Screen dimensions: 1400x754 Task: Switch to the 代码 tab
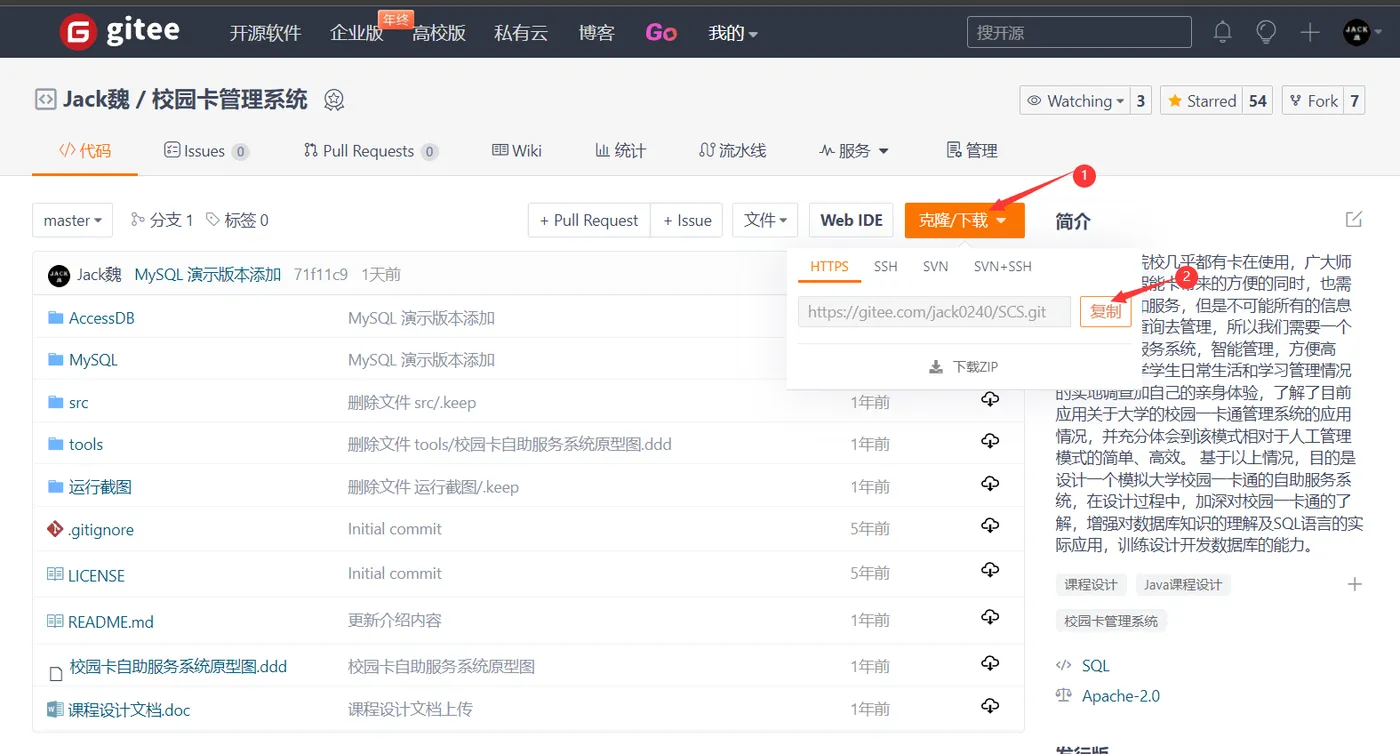[x=85, y=151]
